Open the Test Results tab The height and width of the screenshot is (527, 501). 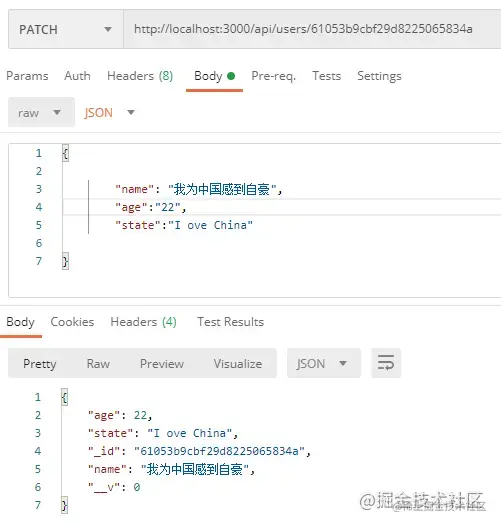pos(231,322)
